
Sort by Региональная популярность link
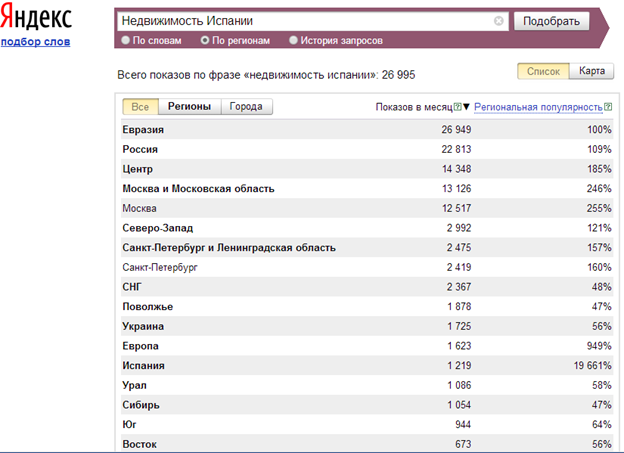pos(538,107)
